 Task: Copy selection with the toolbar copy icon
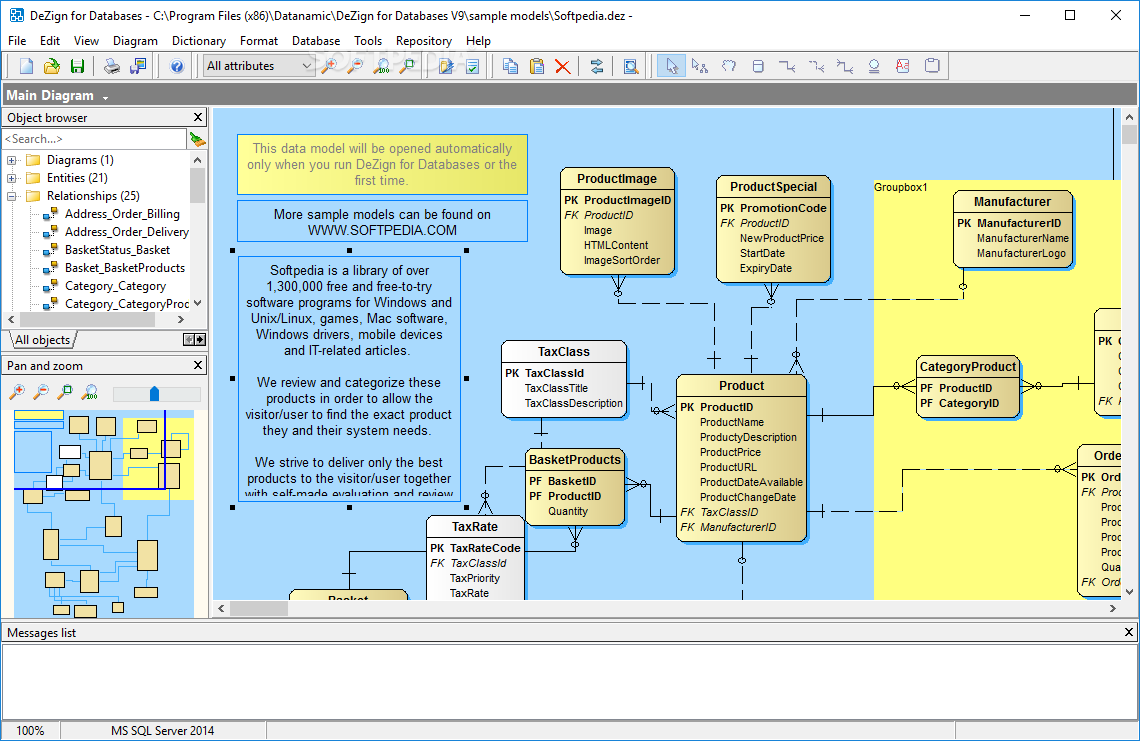click(510, 66)
